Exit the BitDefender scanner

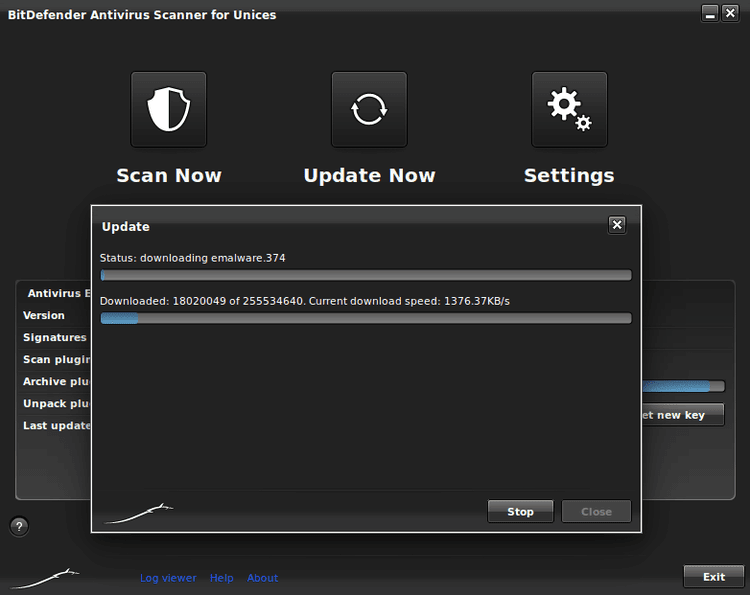[x=714, y=576]
